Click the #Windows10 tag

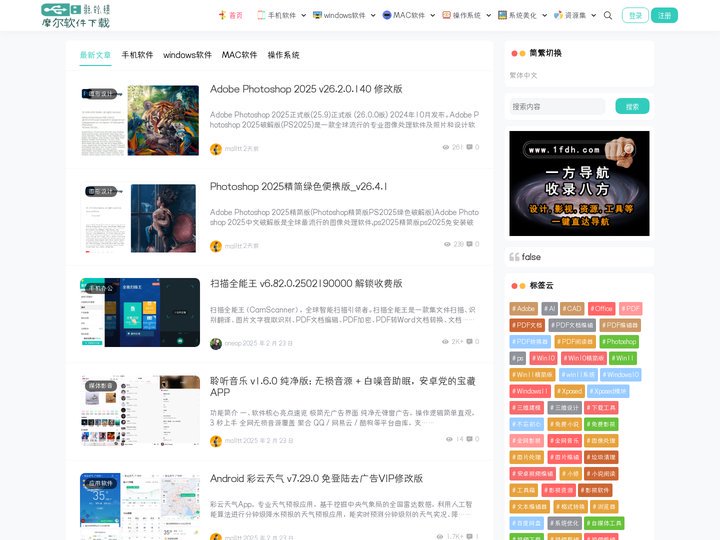click(x=620, y=375)
